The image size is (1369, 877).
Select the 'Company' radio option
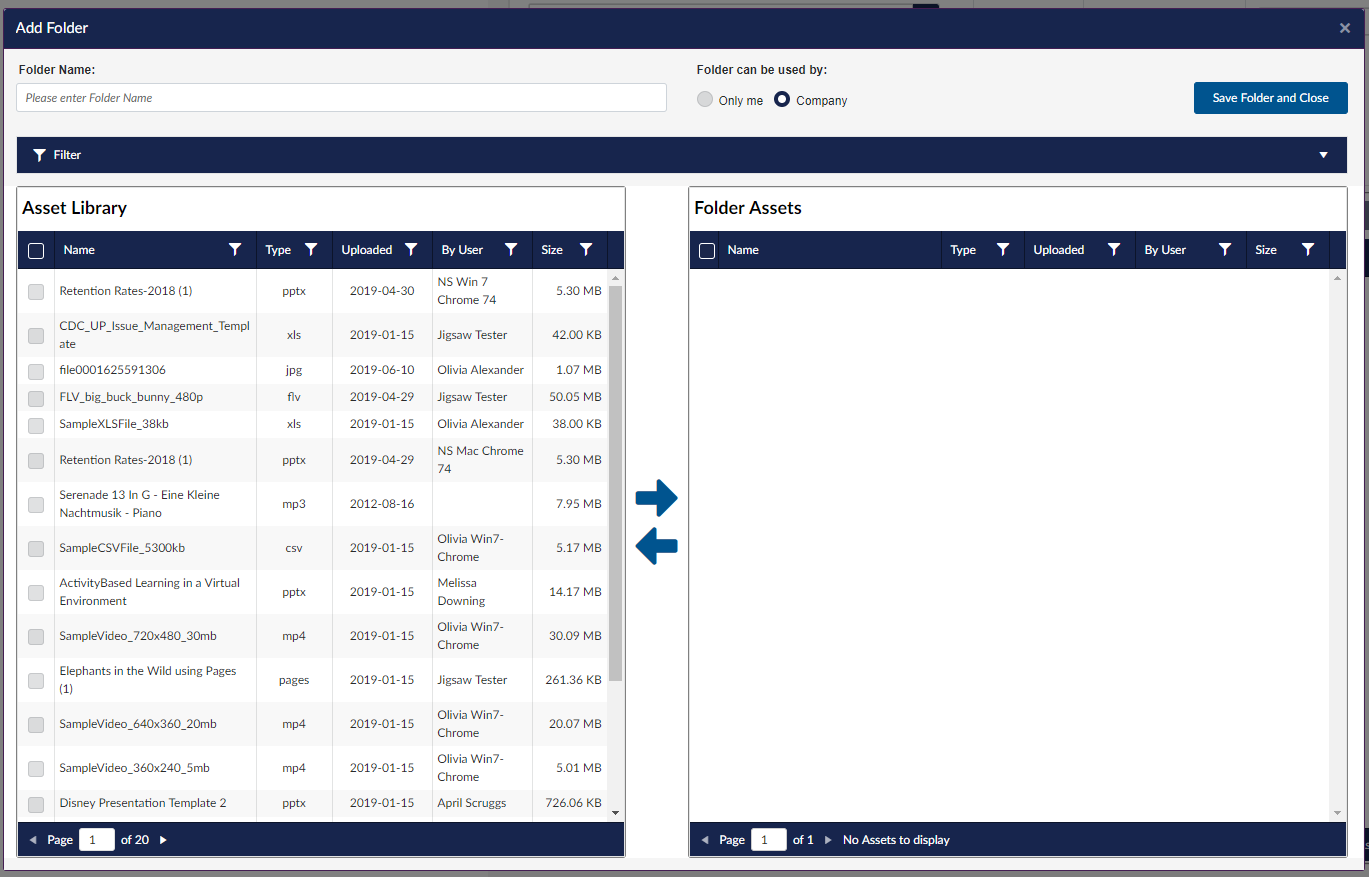782,100
